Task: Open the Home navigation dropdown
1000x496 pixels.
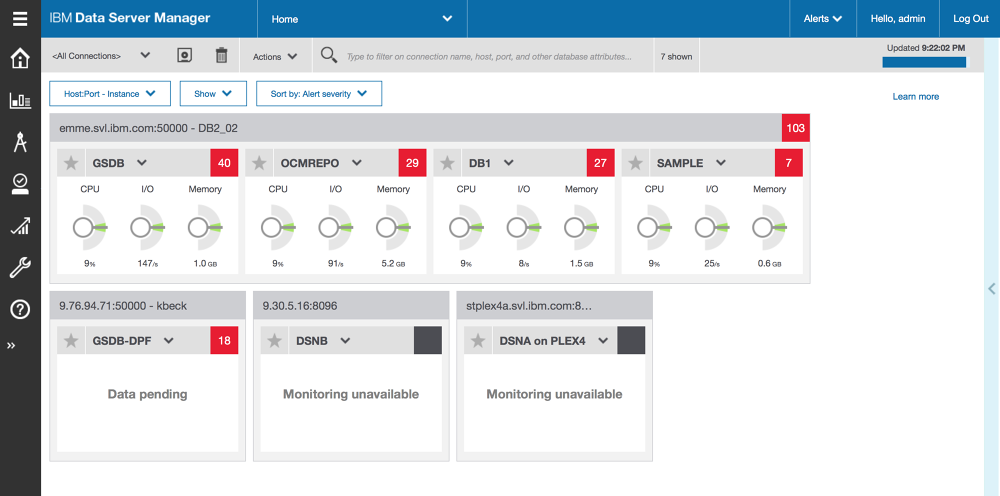Action: tap(362, 19)
